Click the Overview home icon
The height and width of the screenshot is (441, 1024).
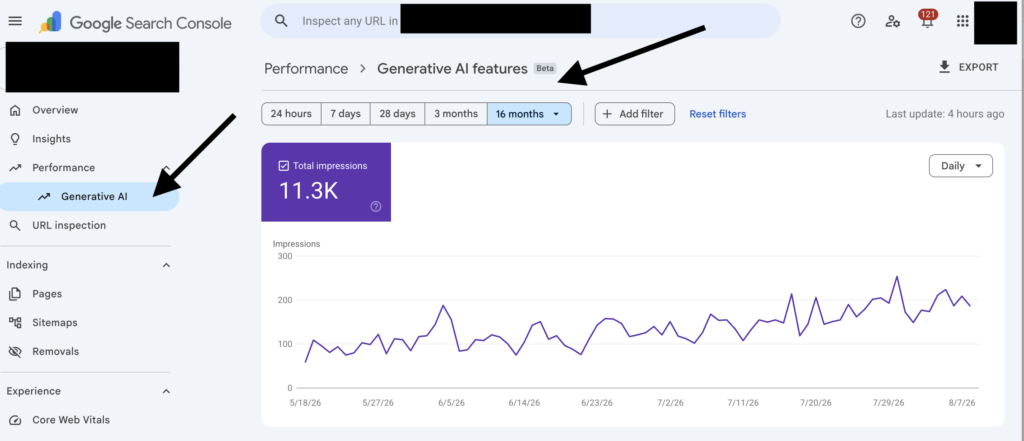pos(15,110)
